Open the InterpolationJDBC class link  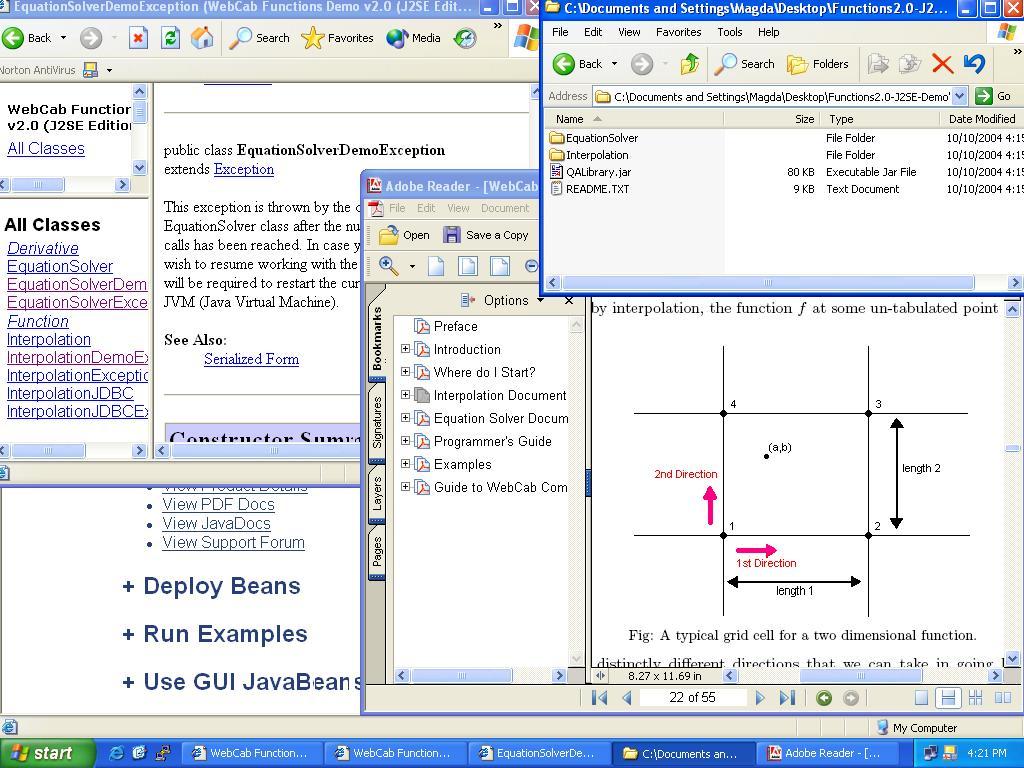click(x=70, y=393)
